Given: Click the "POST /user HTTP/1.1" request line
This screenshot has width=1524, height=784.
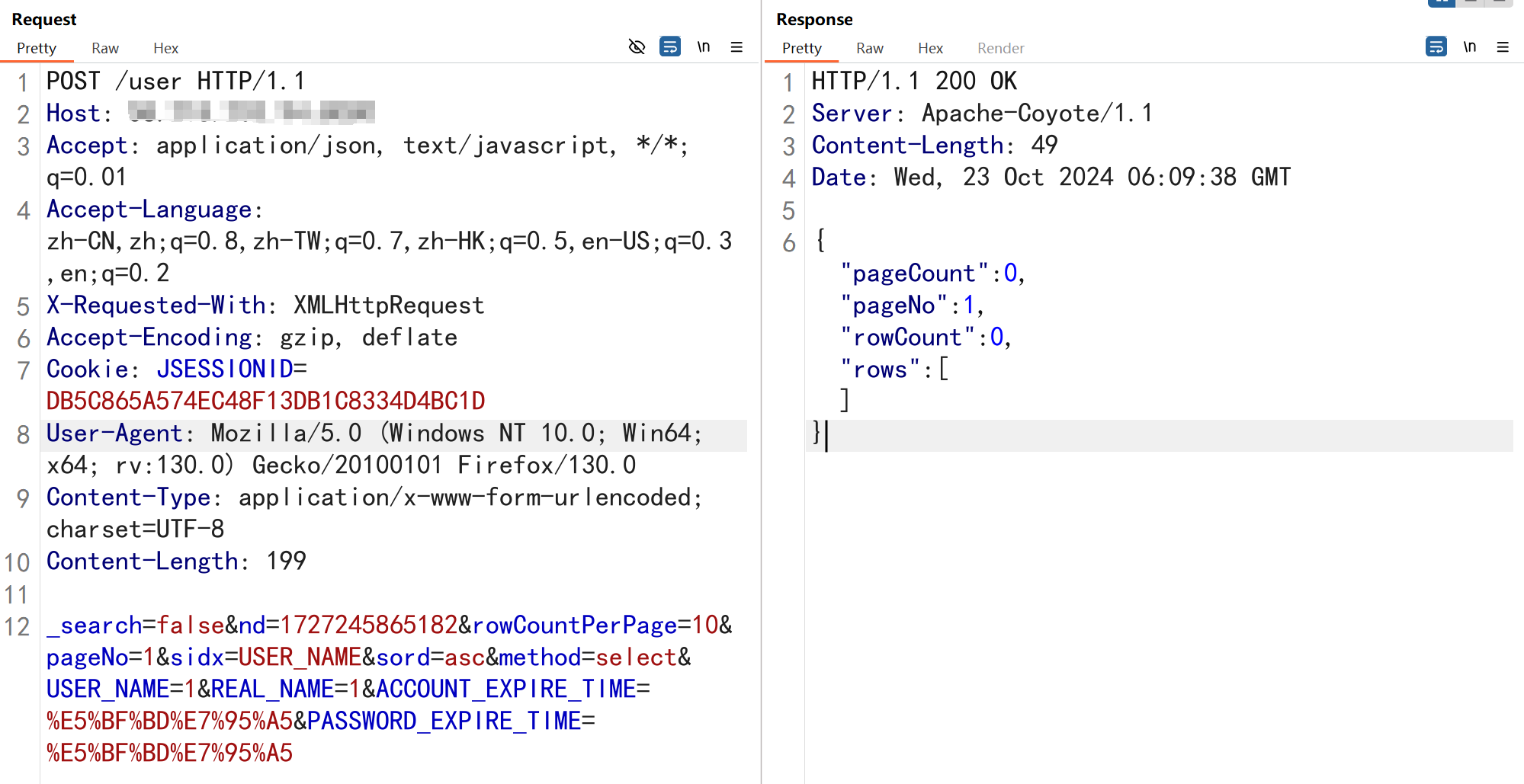Looking at the screenshot, I should point(176,81).
